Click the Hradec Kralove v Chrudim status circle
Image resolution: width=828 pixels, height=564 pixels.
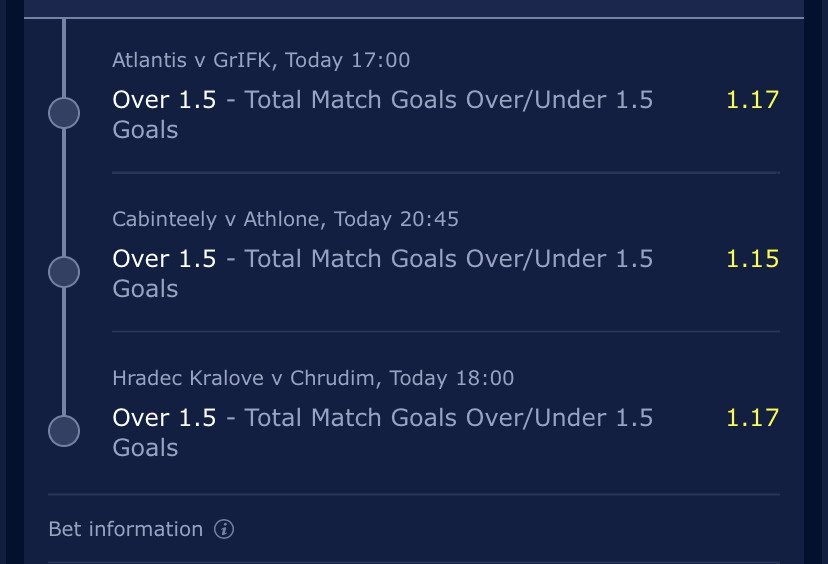tap(64, 431)
